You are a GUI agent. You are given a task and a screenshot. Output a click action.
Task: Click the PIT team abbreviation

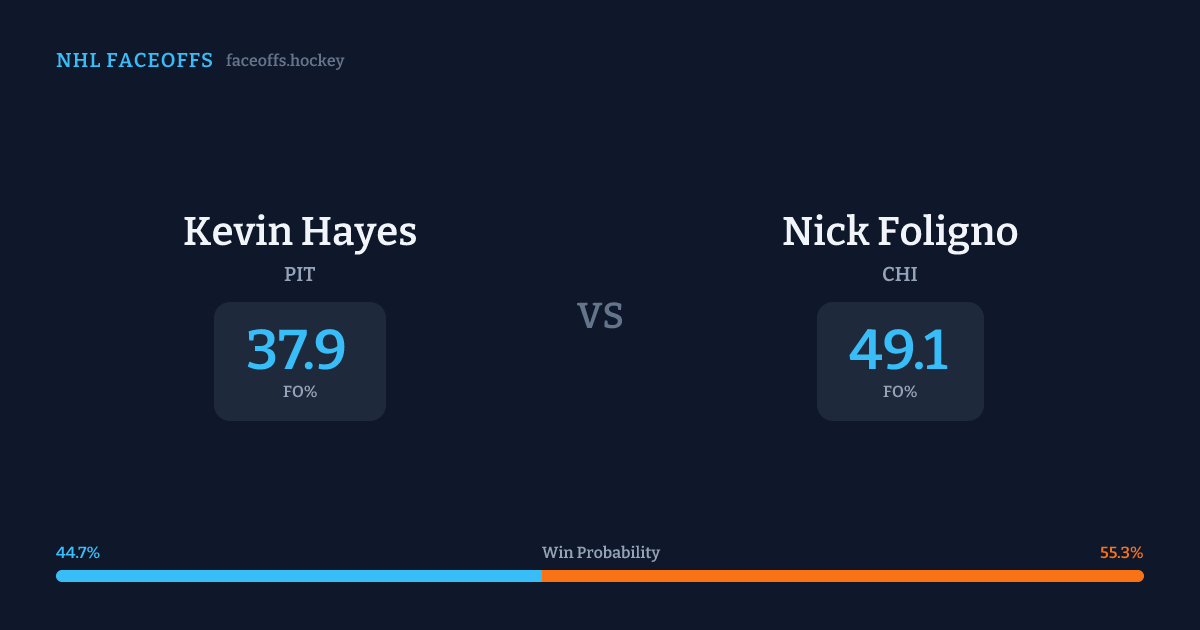click(300, 274)
